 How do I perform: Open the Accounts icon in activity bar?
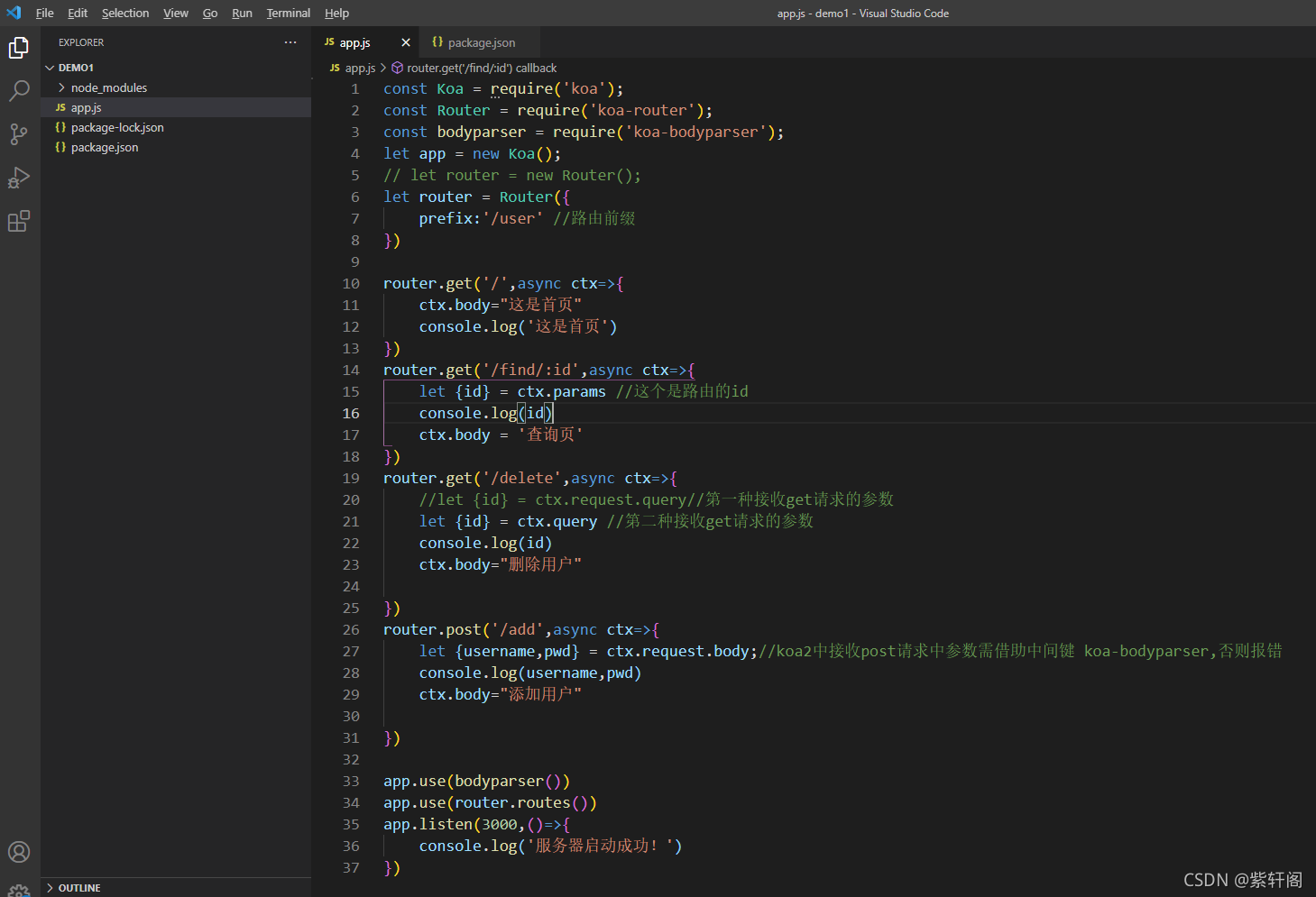(x=19, y=852)
